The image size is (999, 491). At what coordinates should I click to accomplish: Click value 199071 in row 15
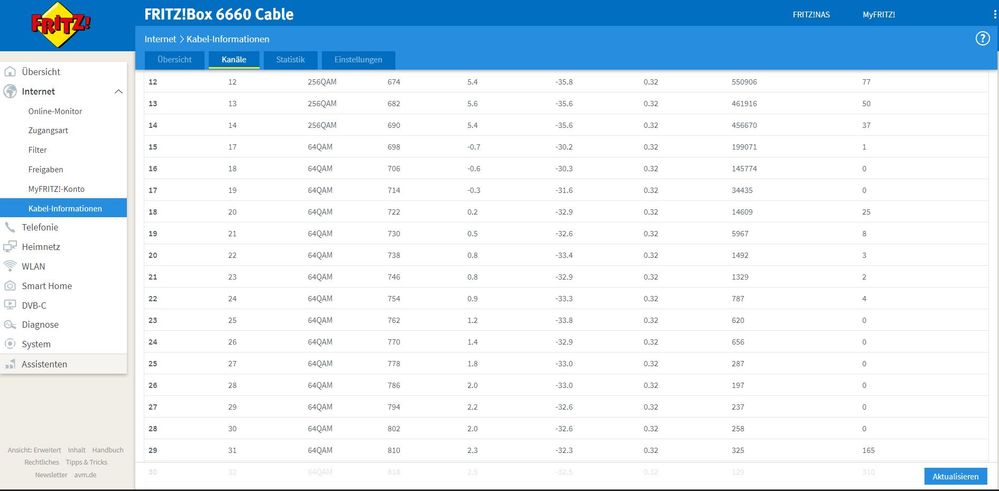click(744, 147)
